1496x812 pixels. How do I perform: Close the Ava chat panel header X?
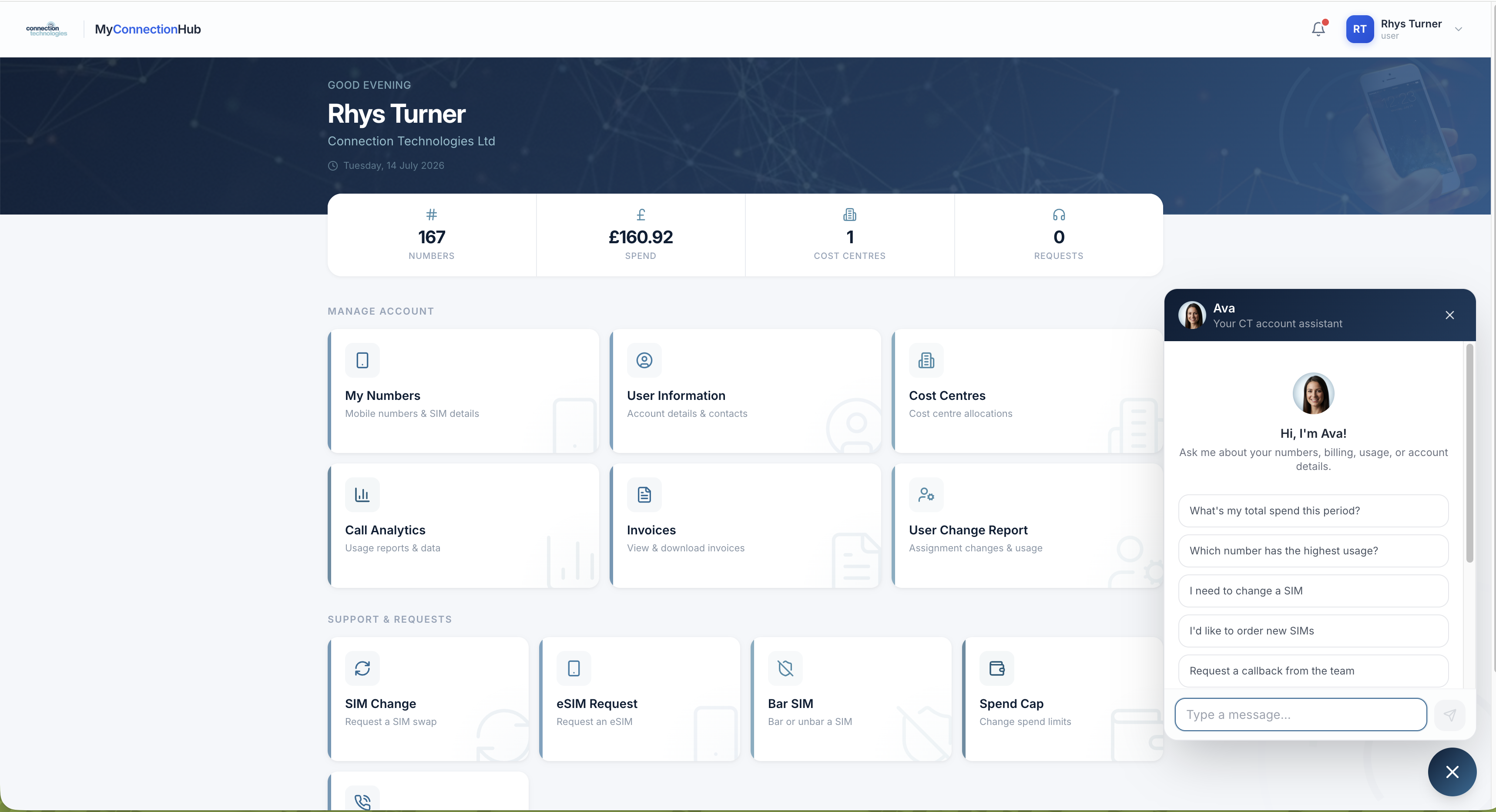tap(1449, 315)
